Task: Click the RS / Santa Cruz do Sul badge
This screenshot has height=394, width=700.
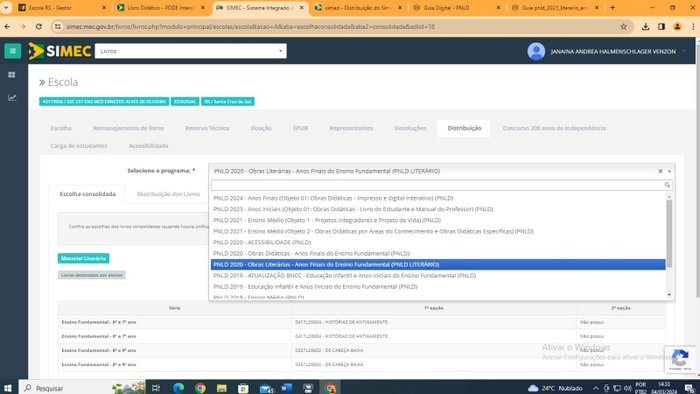Action: [228, 101]
